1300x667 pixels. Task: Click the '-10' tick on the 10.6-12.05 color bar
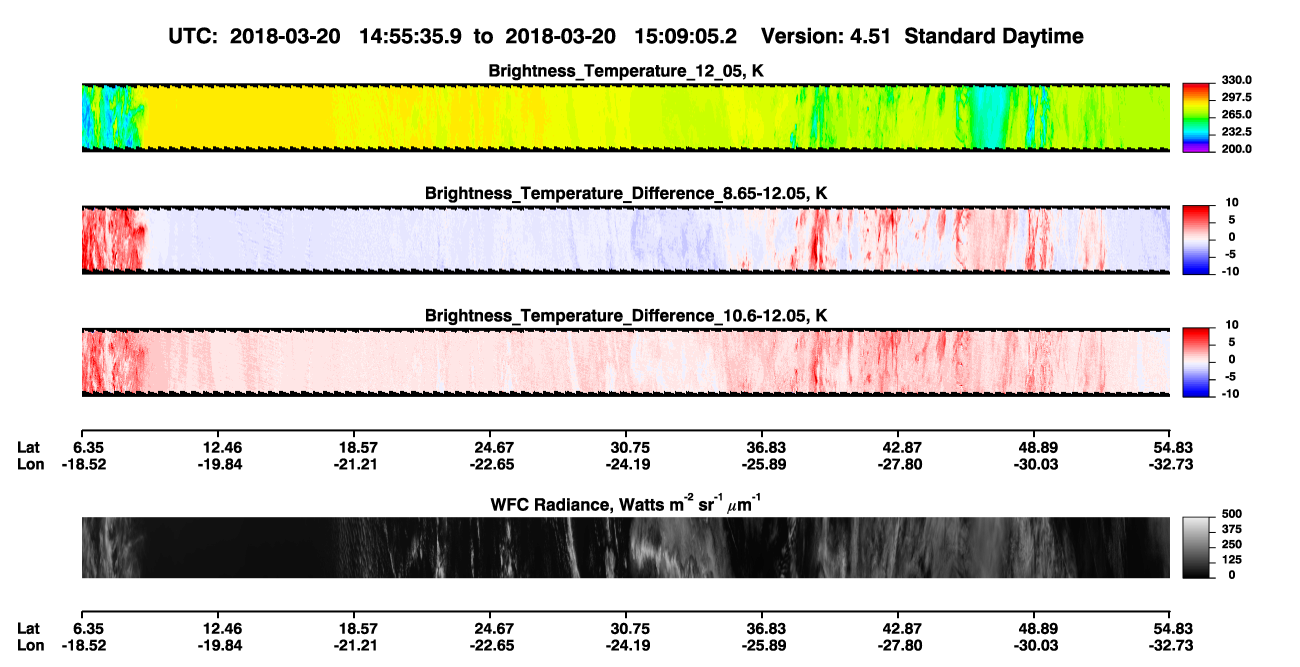(x=1229, y=393)
